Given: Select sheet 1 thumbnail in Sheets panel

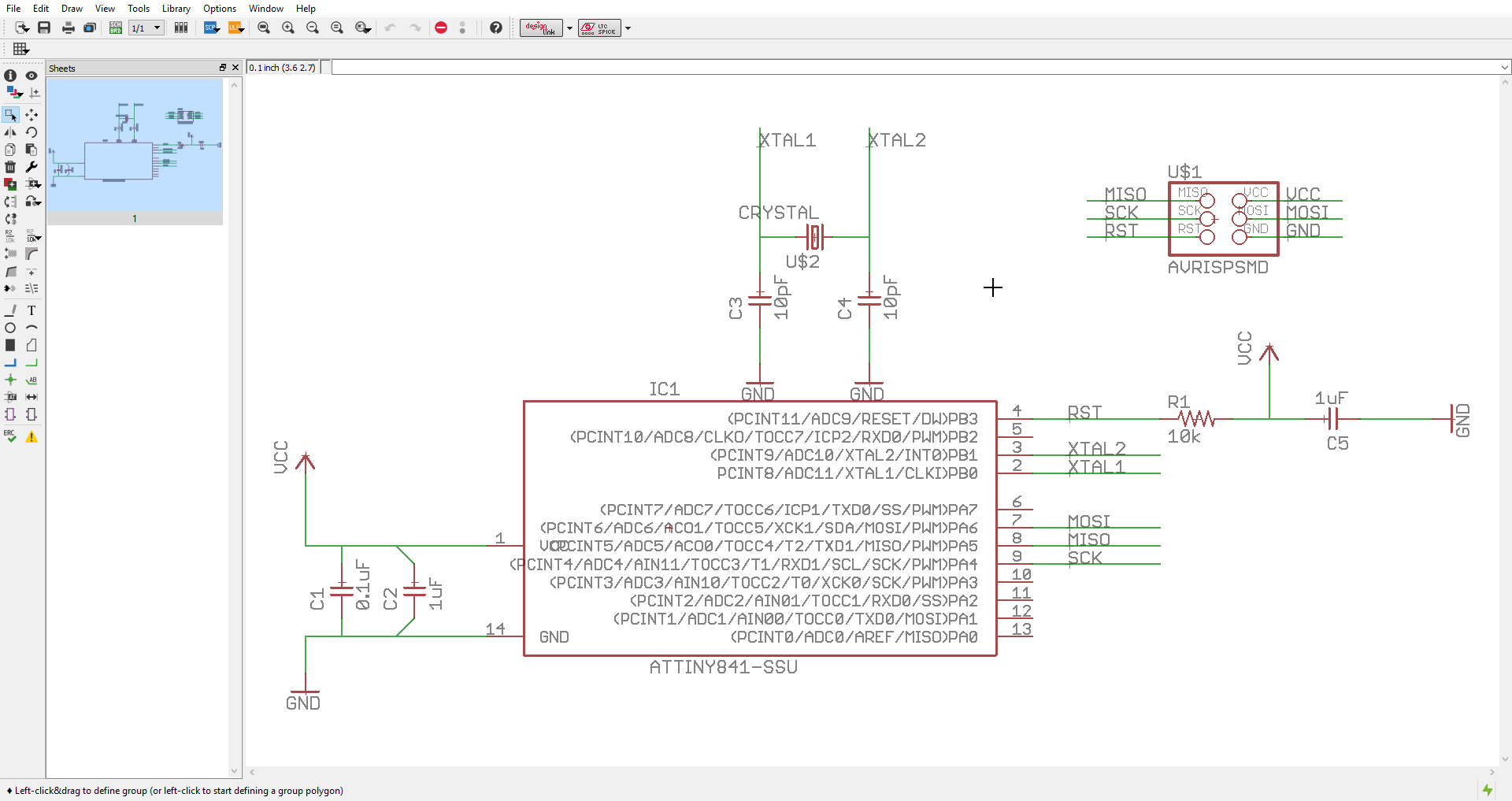Looking at the screenshot, I should click(135, 151).
